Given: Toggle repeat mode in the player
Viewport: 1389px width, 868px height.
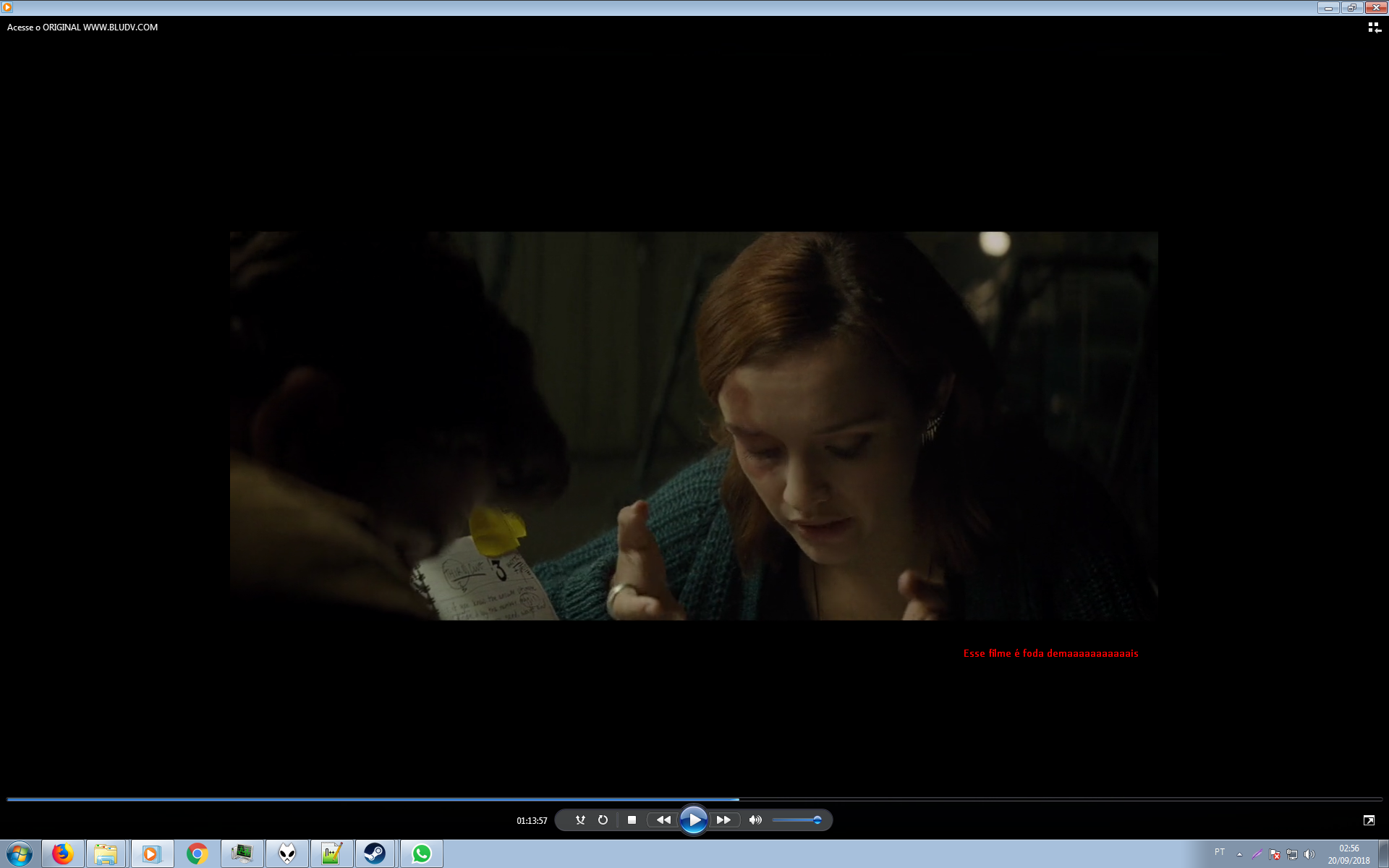Looking at the screenshot, I should click(x=603, y=820).
